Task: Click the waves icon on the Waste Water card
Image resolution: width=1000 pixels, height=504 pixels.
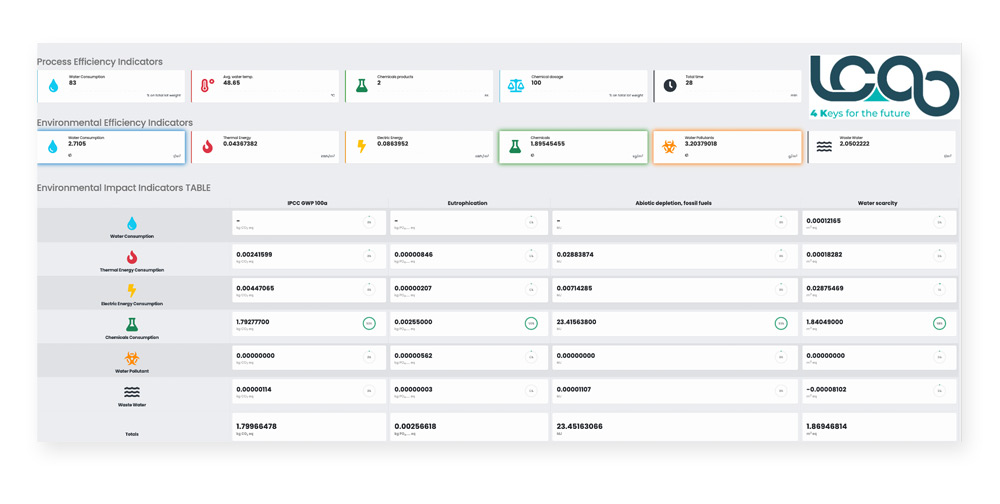Action: click(824, 147)
